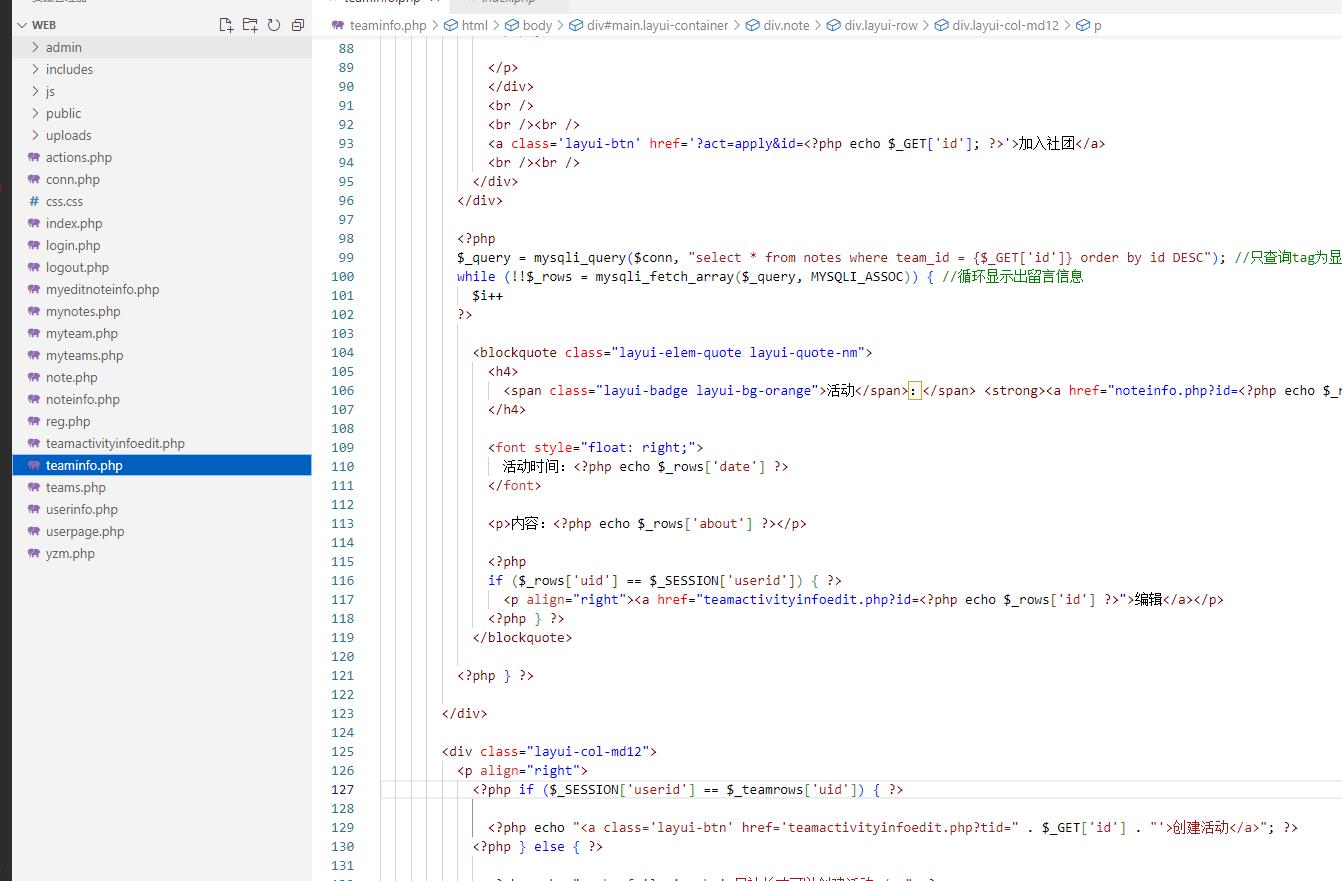This screenshot has width=1342, height=881.
Task: Click the PHP icon beside logout.php
Action: pos(34,267)
